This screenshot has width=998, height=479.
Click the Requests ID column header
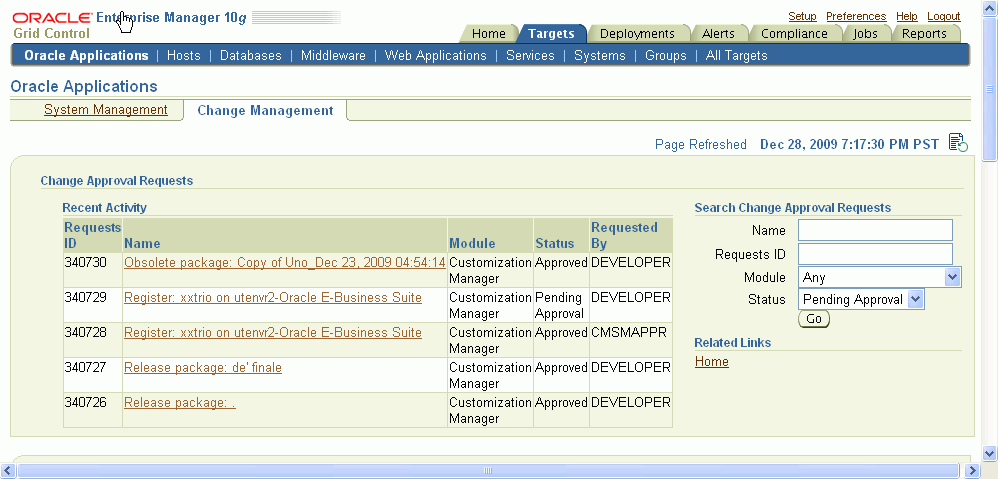click(92, 235)
